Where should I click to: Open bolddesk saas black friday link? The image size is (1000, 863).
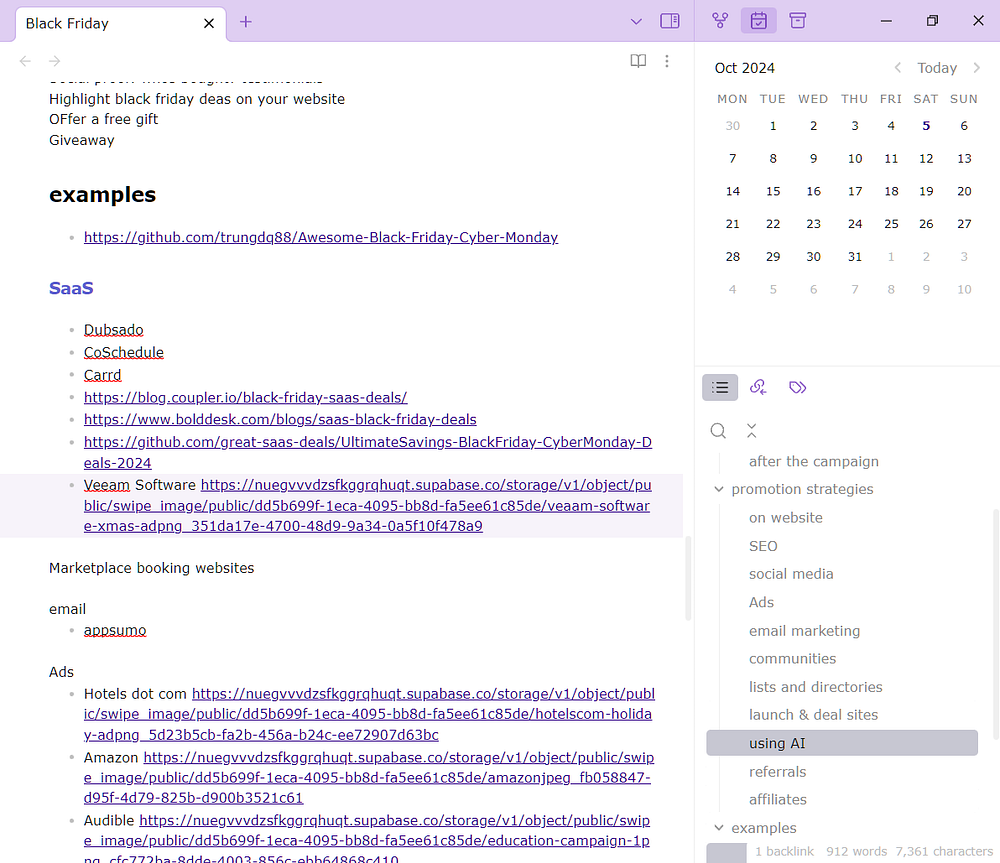click(280, 420)
